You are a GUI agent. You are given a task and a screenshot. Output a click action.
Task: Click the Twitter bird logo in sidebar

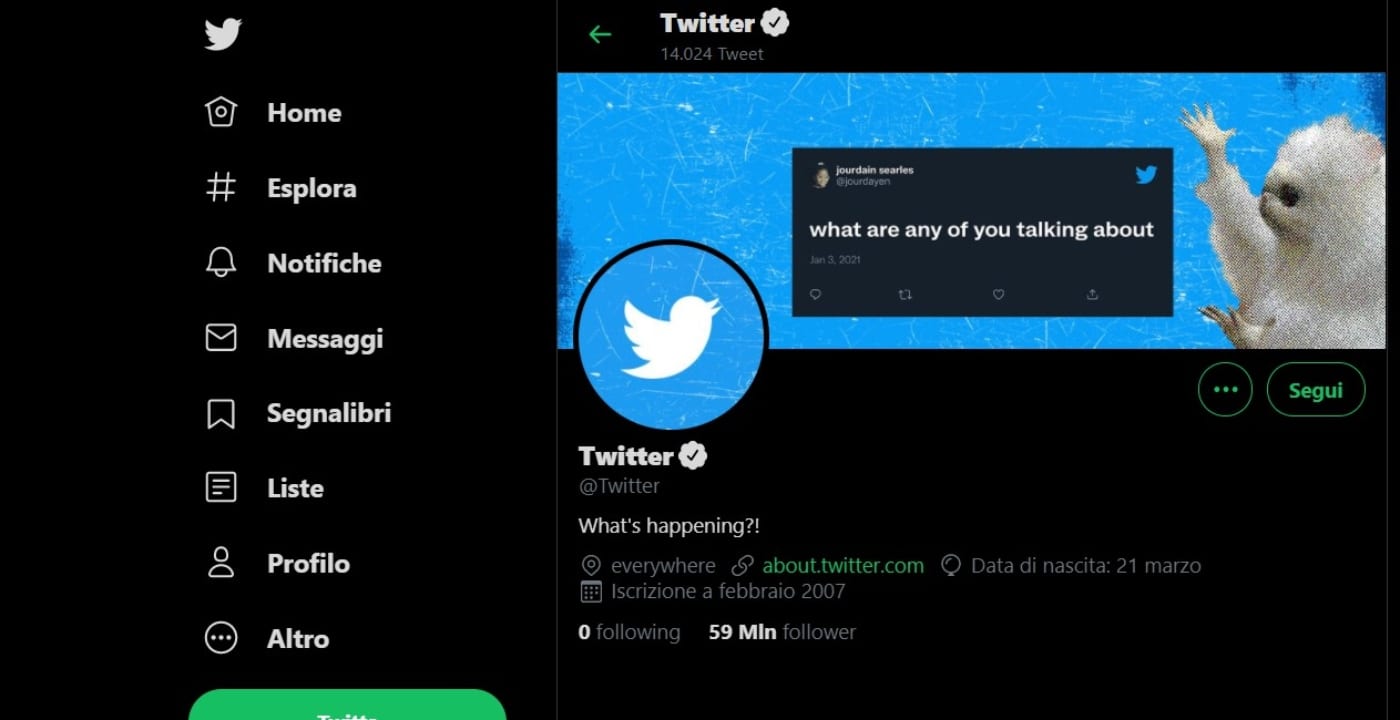click(220, 34)
